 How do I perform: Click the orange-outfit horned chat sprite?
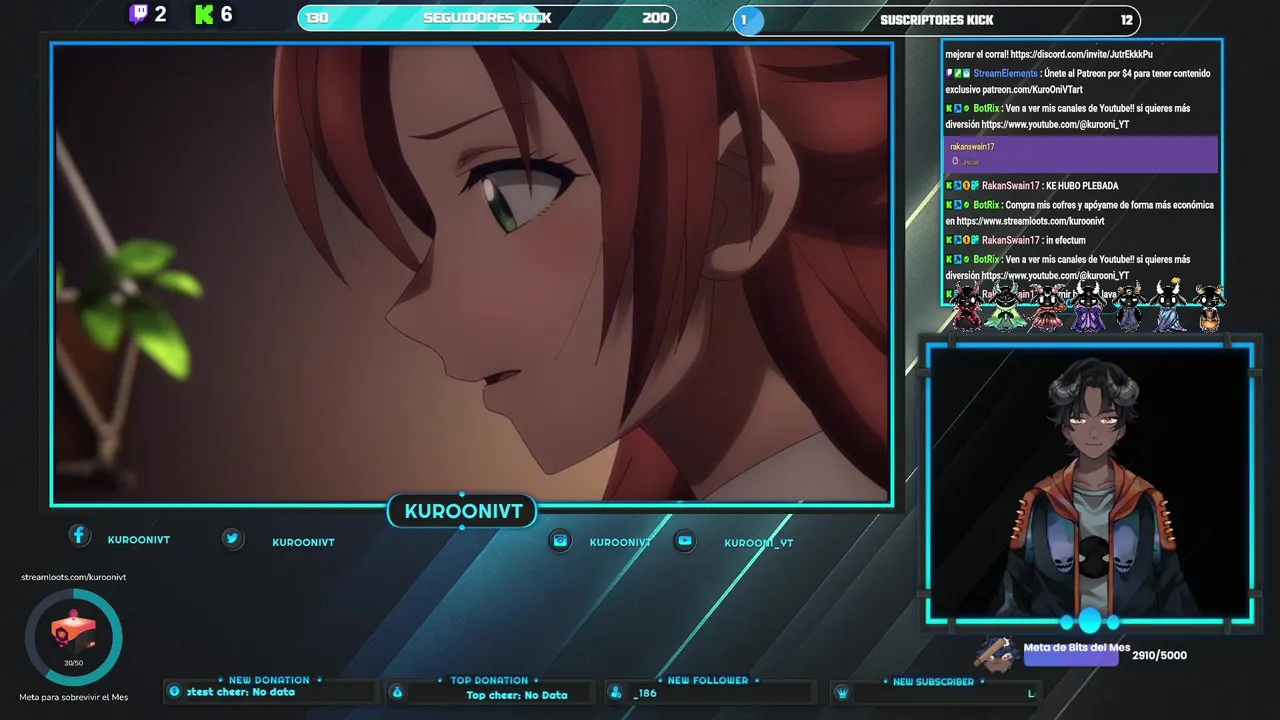1209,306
